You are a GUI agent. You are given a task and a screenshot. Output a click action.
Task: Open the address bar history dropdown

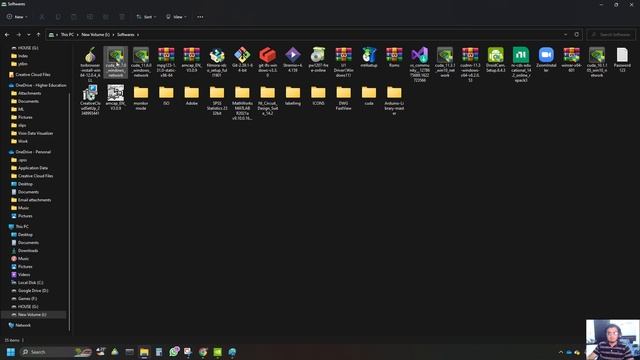click(x=565, y=35)
